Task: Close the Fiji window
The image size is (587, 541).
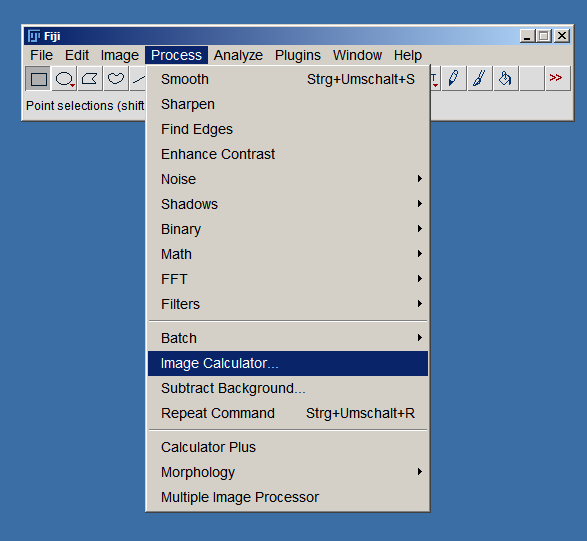Action: 562,36
